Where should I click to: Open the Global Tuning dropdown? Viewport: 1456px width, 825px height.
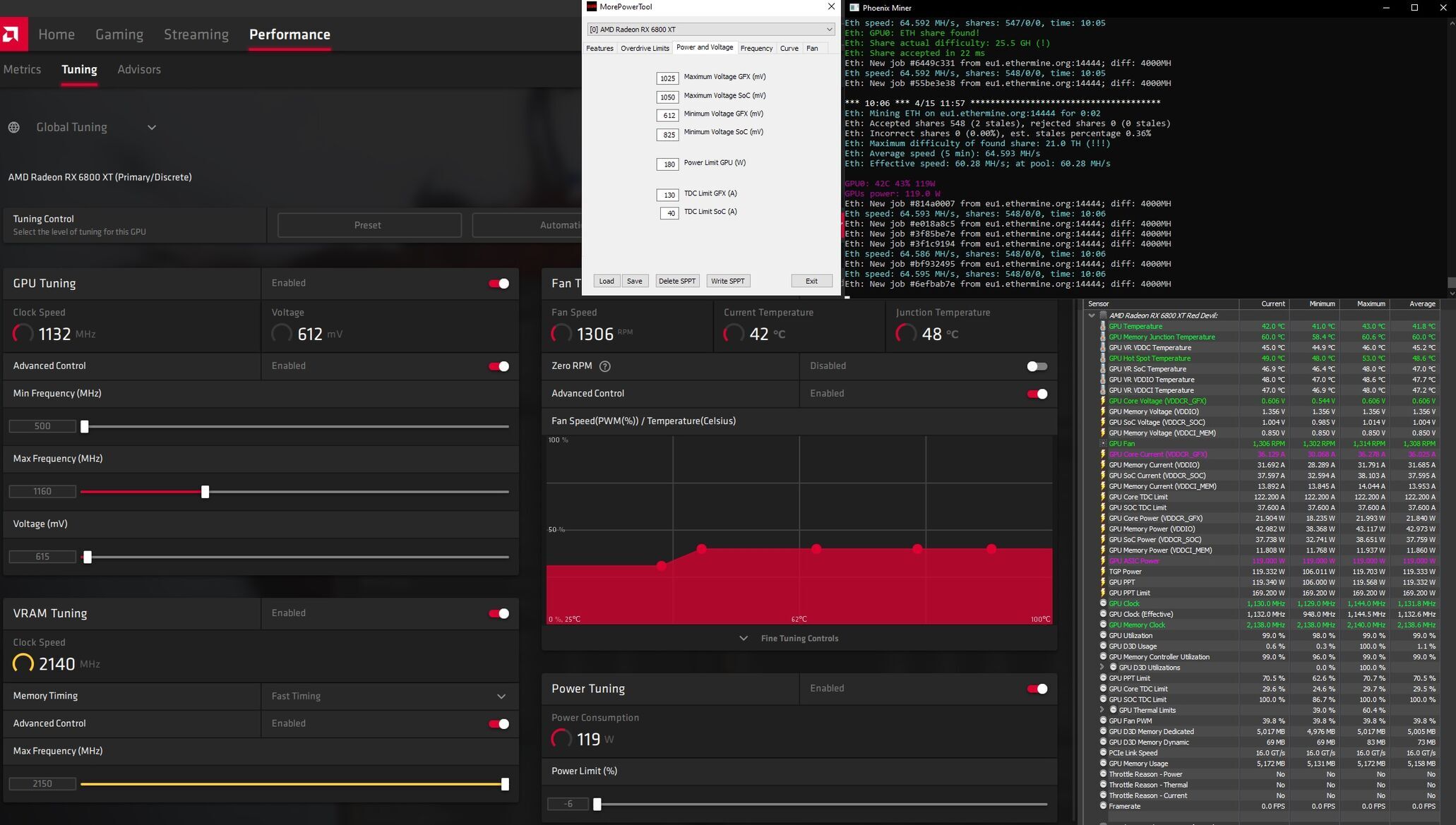(152, 128)
